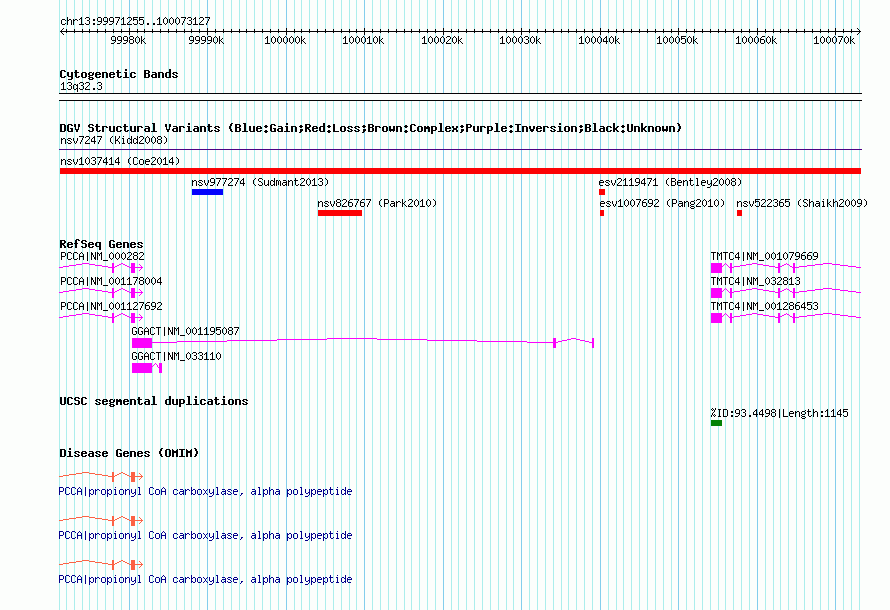Viewport: 890px width, 610px height.
Task: Click the TMTC4 NM_001079669 magenta exon block
Action: click(716, 268)
